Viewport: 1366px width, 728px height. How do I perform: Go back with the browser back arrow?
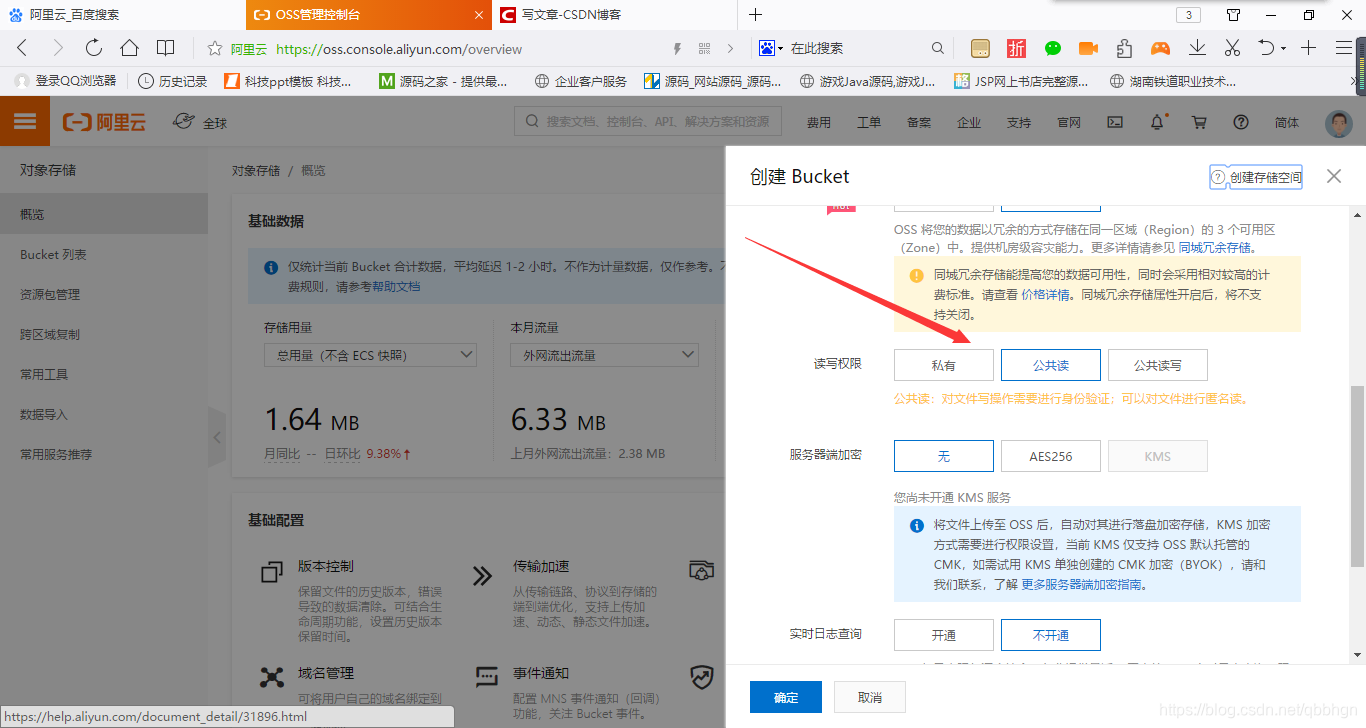[x=22, y=48]
